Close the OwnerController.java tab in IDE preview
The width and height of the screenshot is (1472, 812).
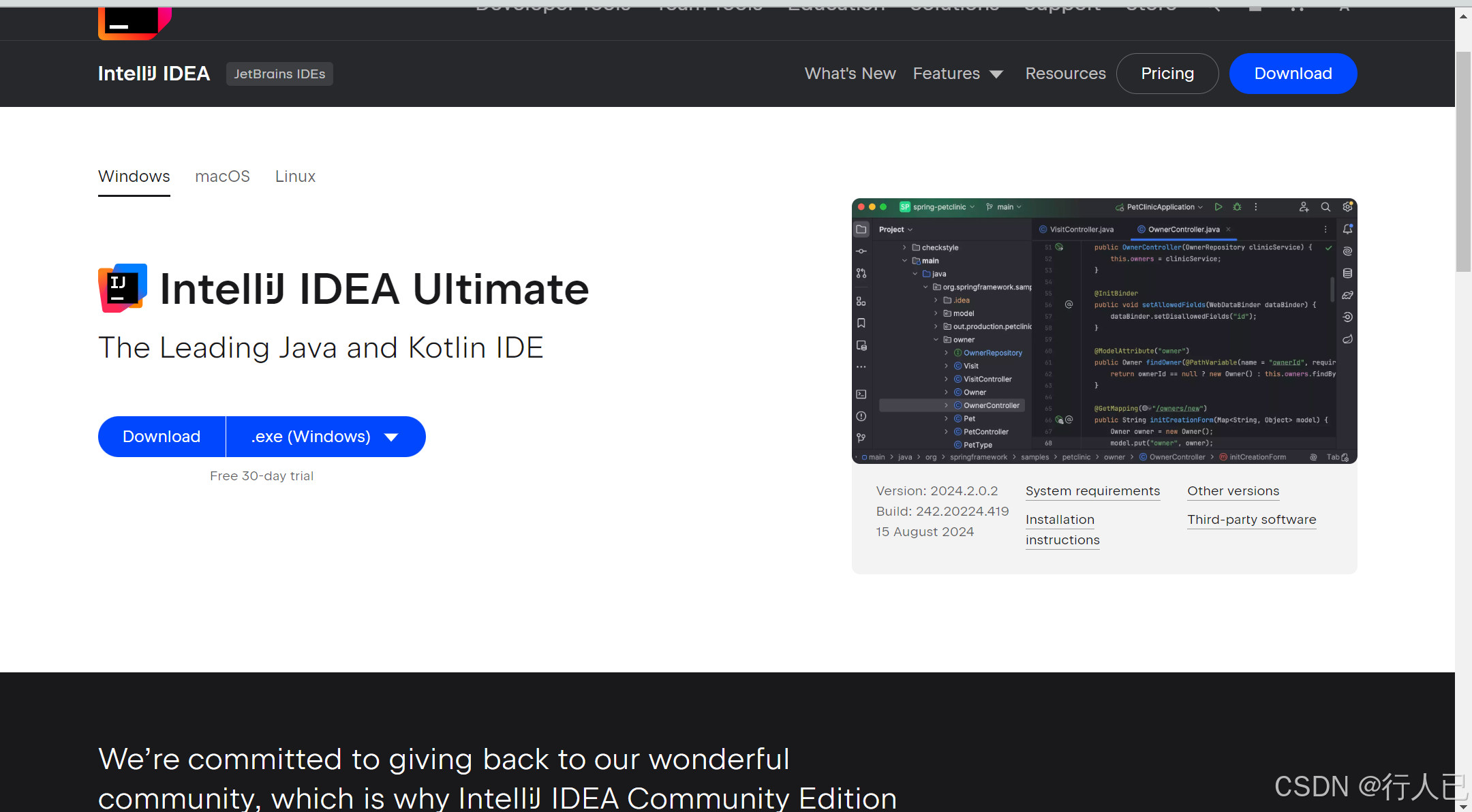1228,230
